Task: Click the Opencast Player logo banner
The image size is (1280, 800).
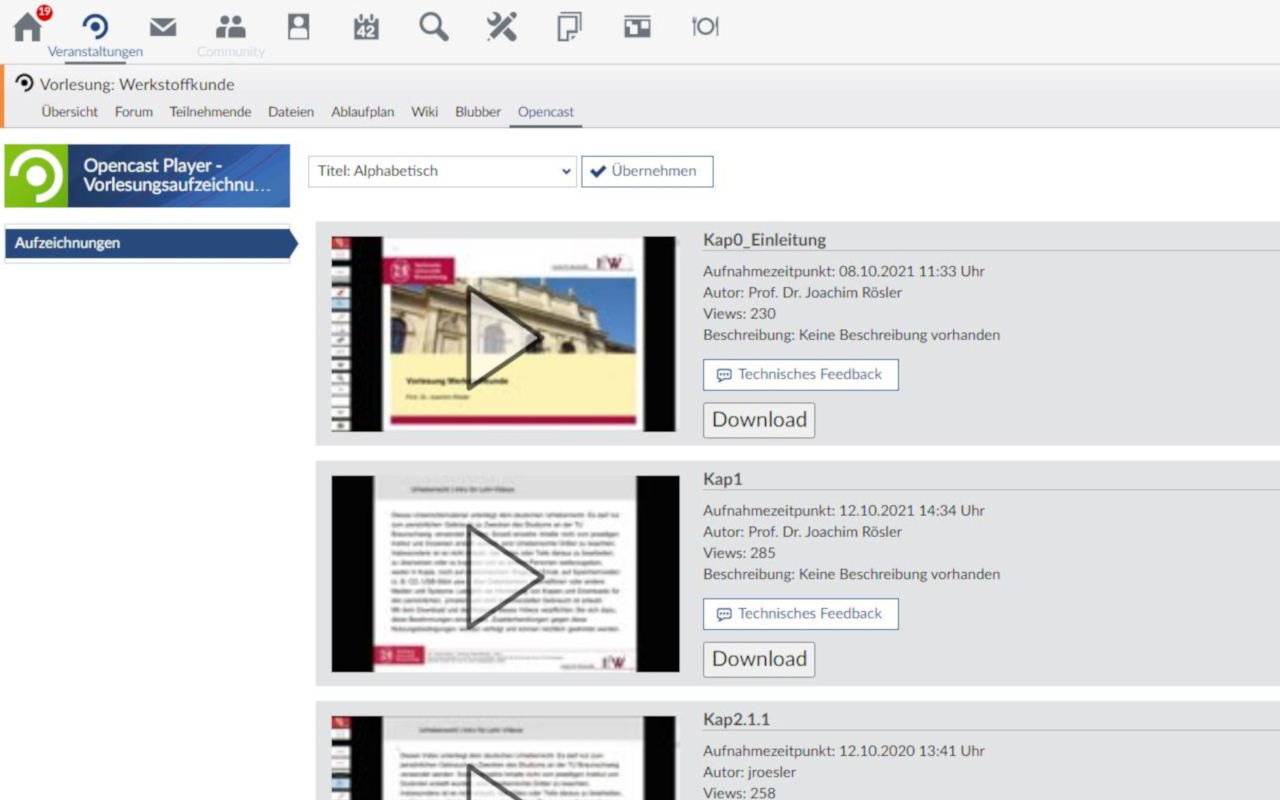Action: click(x=147, y=175)
